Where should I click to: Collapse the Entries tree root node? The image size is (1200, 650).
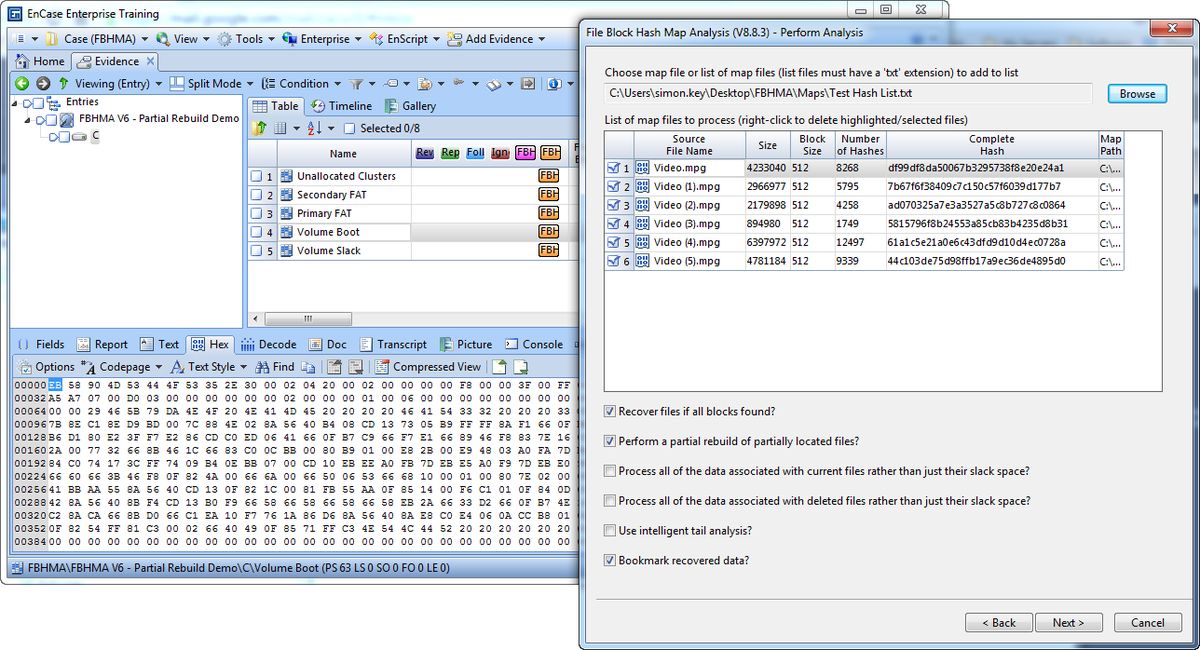point(15,102)
